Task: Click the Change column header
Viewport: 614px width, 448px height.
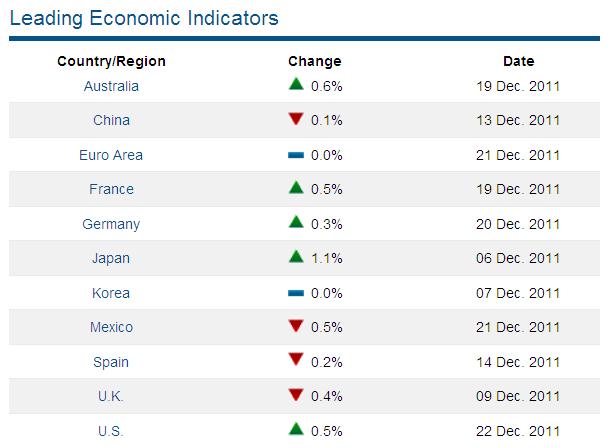Action: (314, 61)
